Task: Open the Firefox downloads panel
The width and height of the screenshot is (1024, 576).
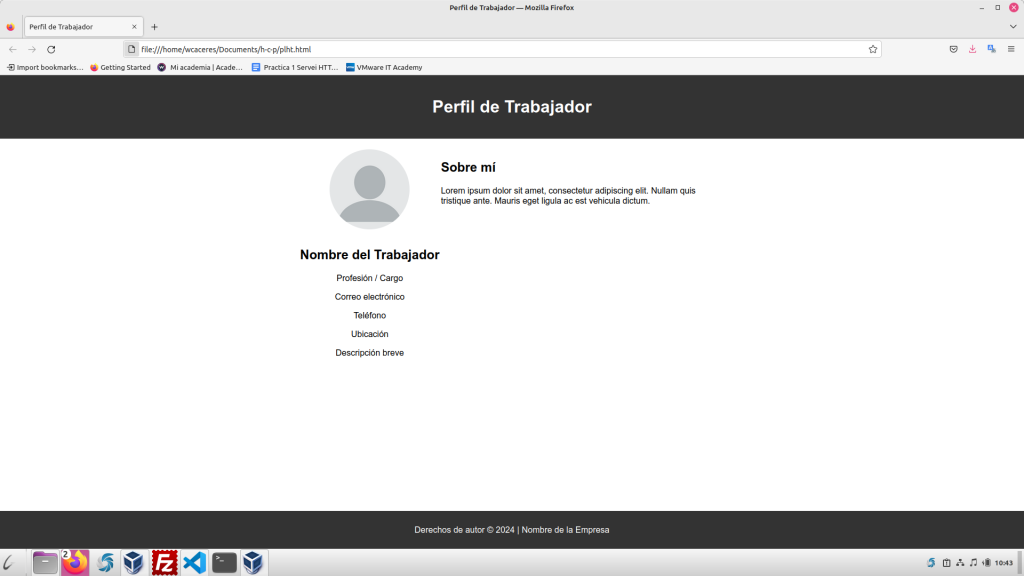Action: (972, 49)
